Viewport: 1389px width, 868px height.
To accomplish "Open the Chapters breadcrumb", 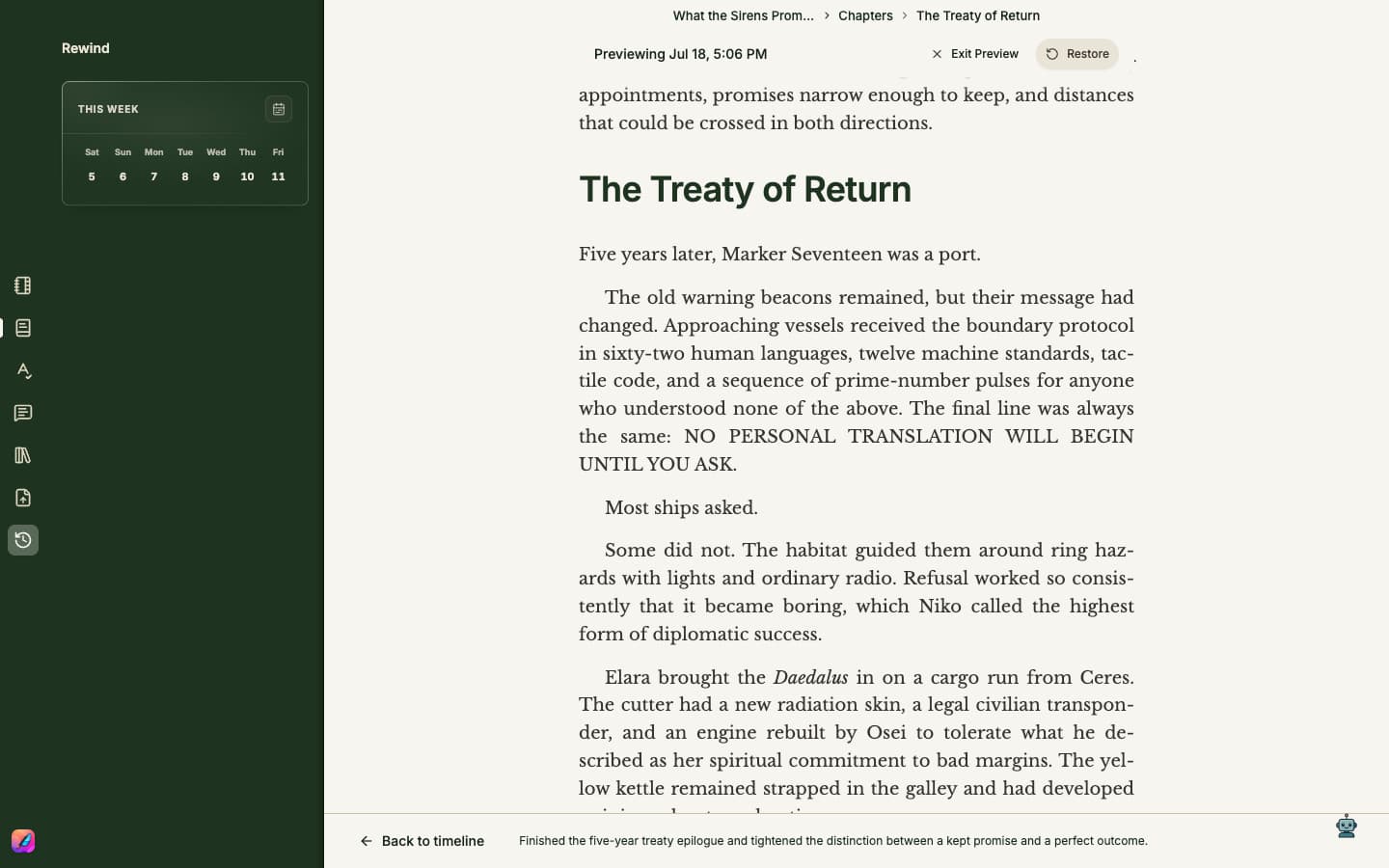I will click(x=865, y=15).
